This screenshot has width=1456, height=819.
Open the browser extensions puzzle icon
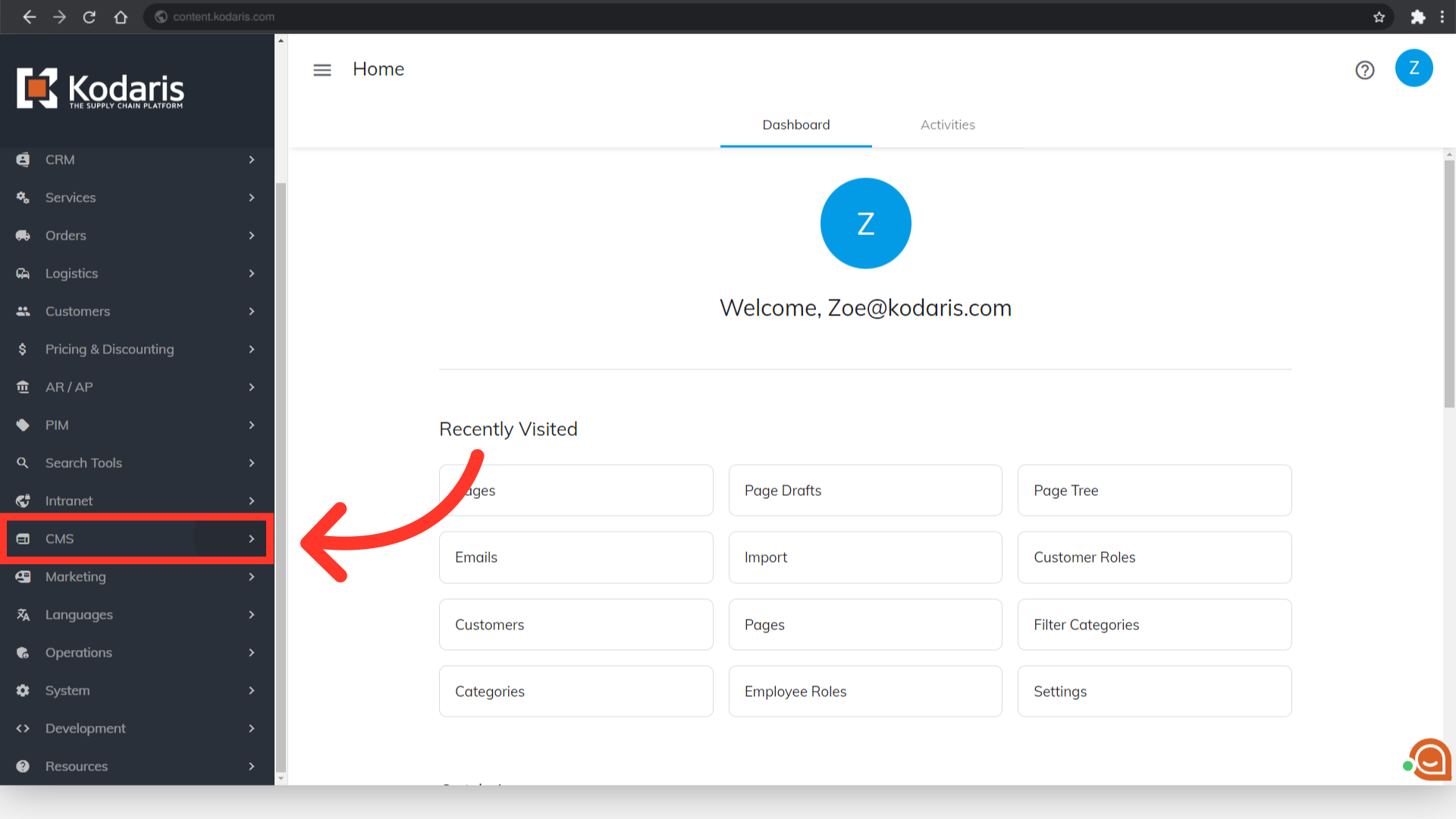pos(1417,17)
